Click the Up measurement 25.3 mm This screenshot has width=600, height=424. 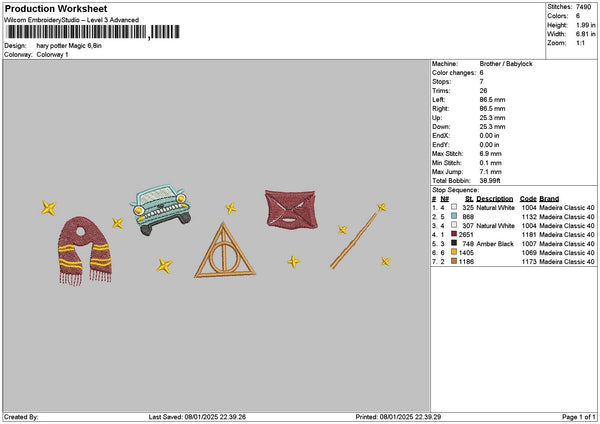click(x=492, y=118)
